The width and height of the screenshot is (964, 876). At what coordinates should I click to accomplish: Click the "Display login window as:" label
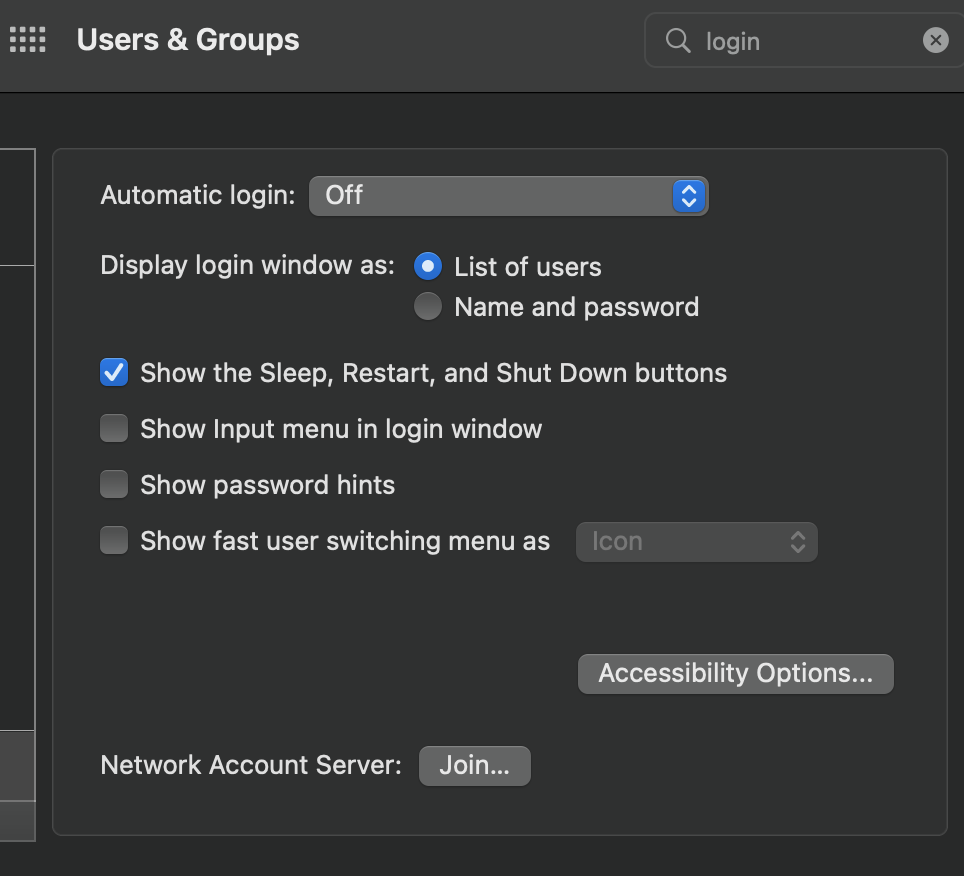248,265
